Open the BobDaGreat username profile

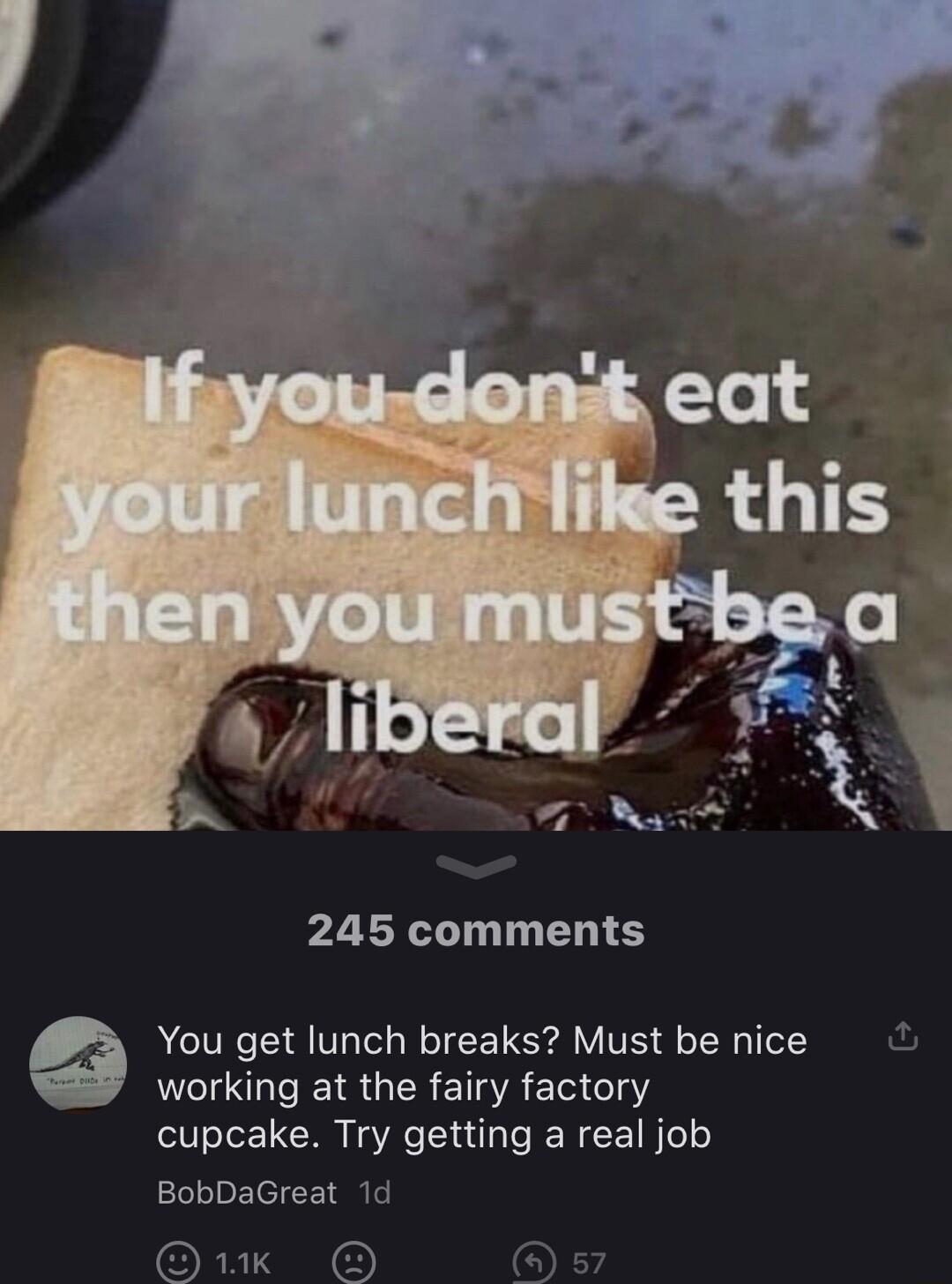click(247, 1192)
